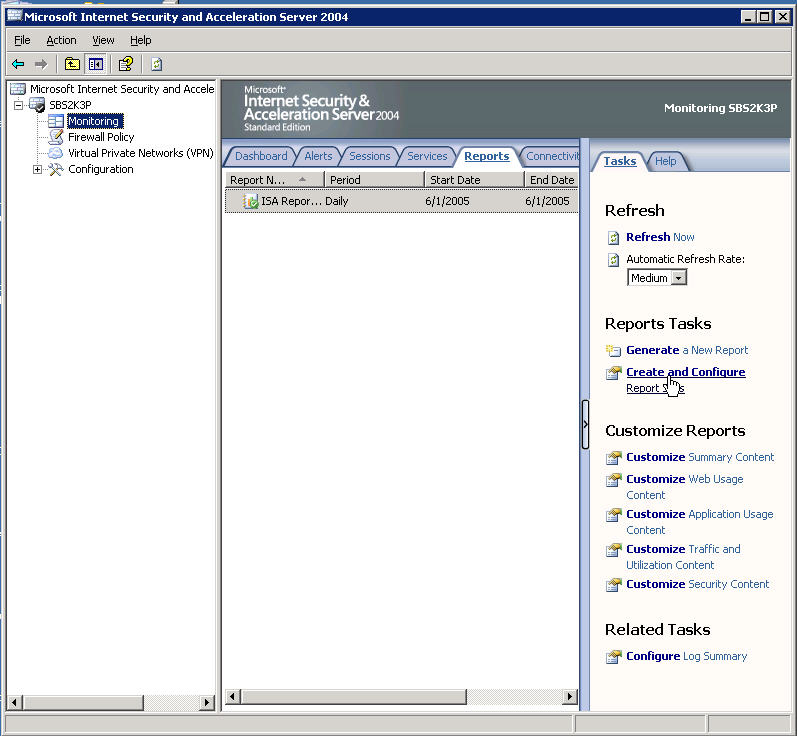This screenshot has height=736, width=797.
Task: Click the Firewall Policy icon in tree
Action: click(56, 137)
